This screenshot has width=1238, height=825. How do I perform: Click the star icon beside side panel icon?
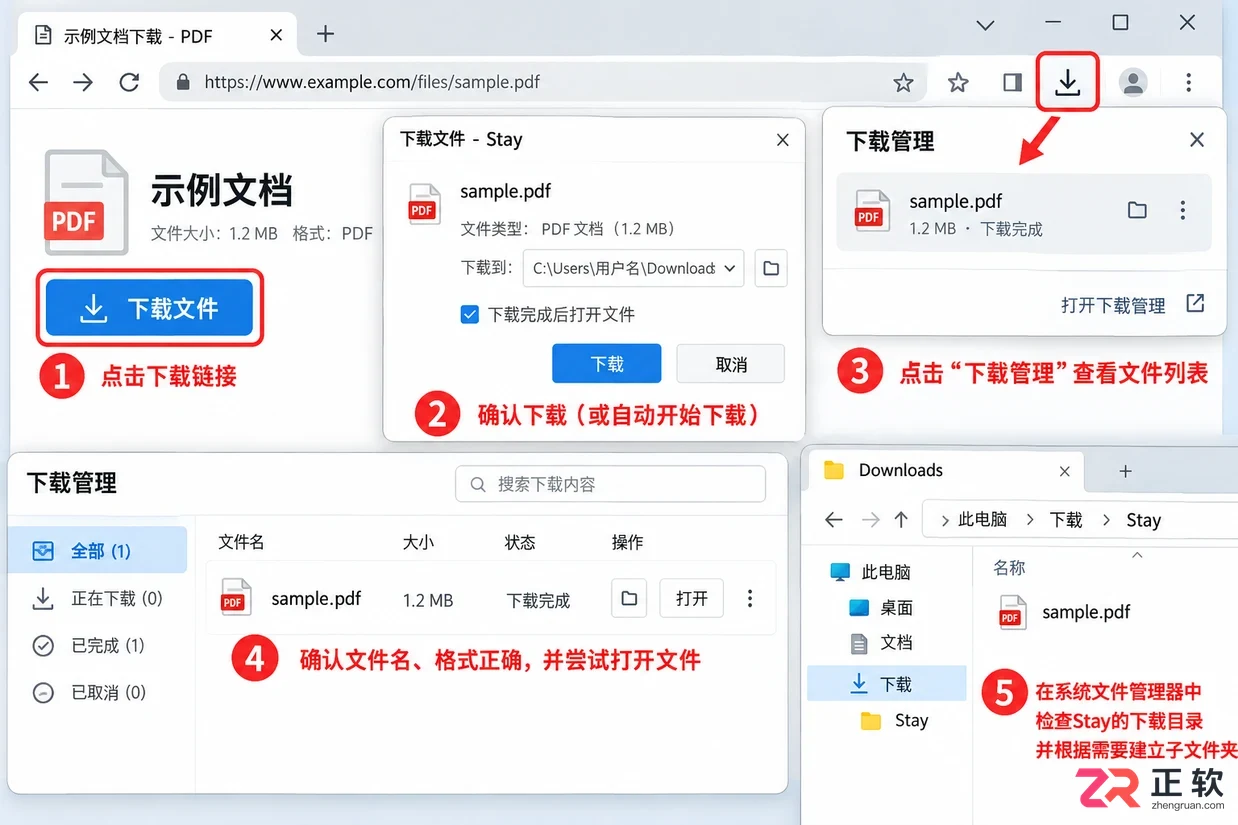[958, 83]
